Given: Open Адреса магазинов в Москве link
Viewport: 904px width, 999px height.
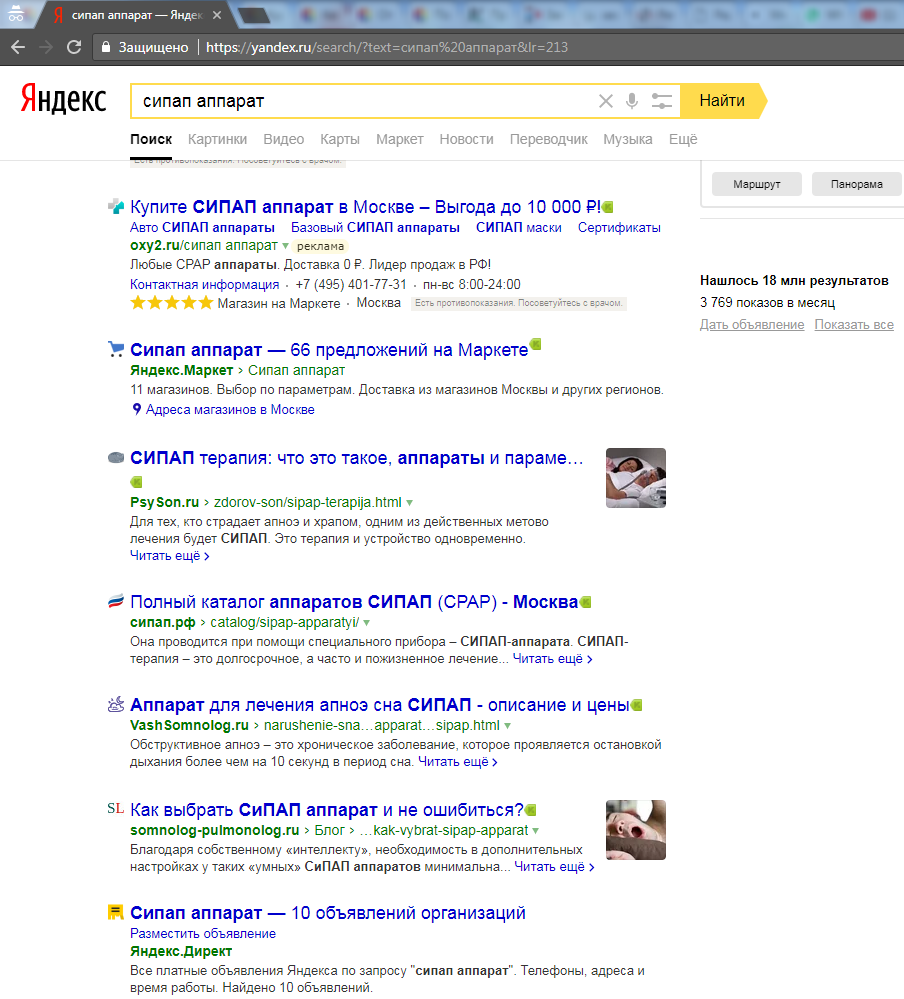Looking at the screenshot, I should (x=230, y=410).
